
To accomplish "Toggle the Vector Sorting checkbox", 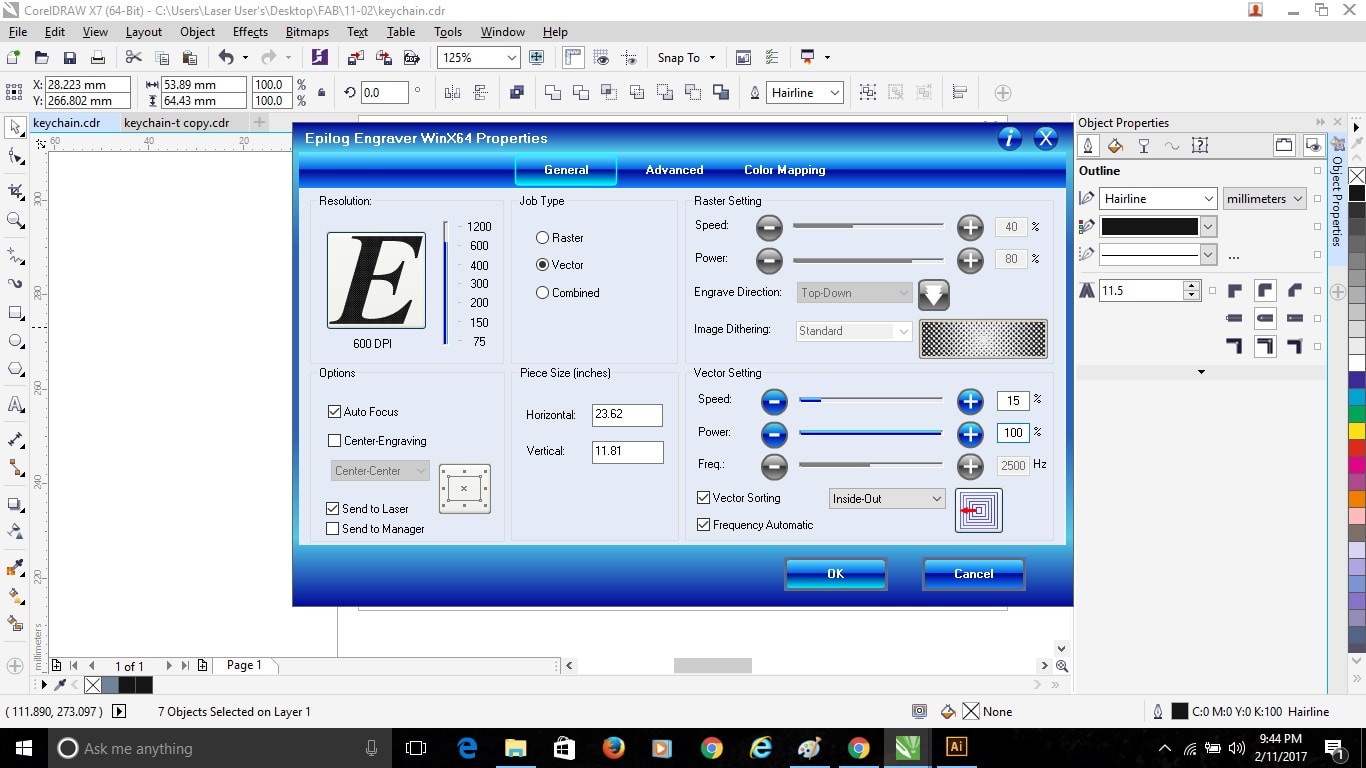I will point(703,498).
